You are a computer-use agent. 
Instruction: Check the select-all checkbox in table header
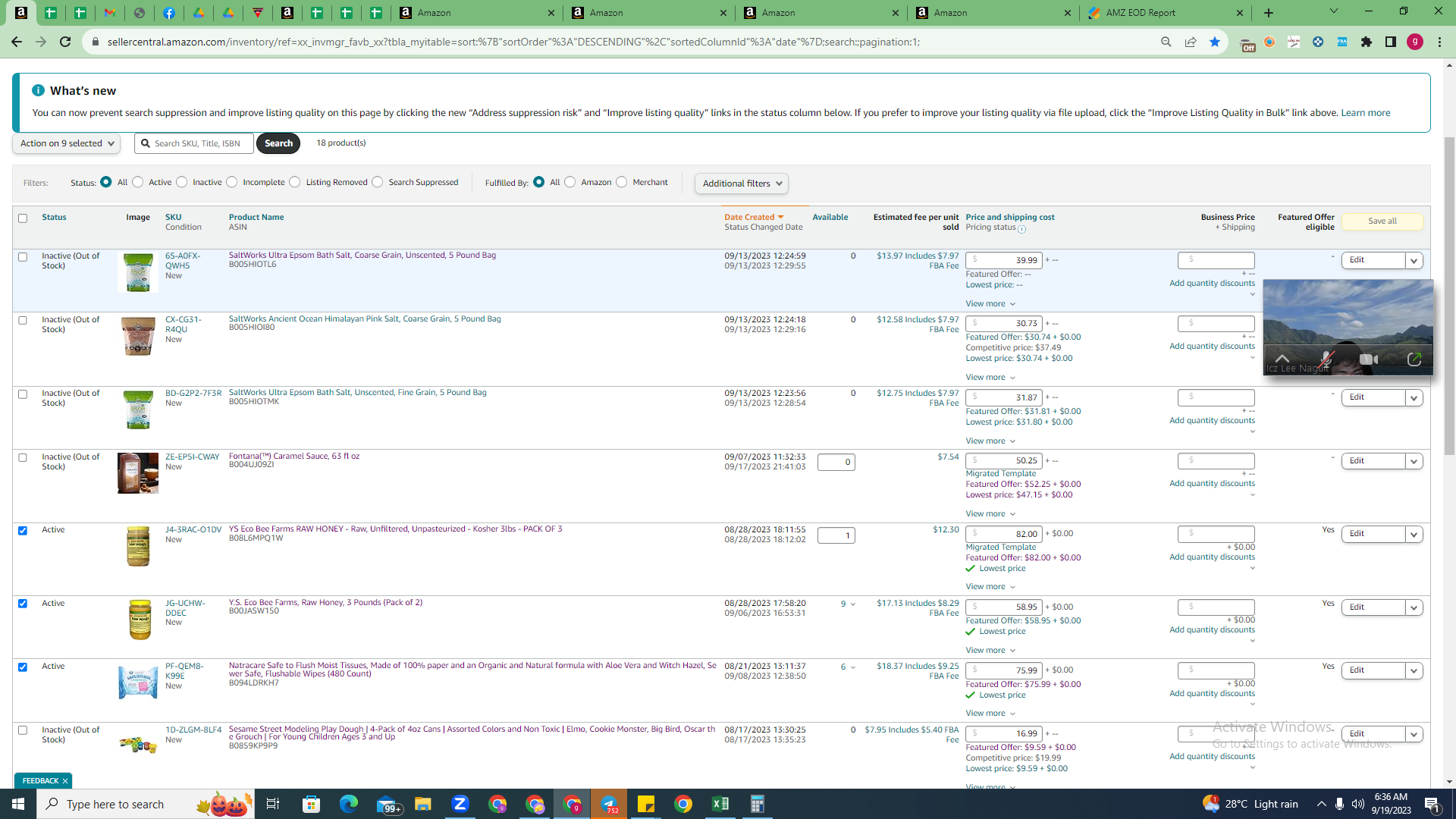pyautogui.click(x=23, y=218)
